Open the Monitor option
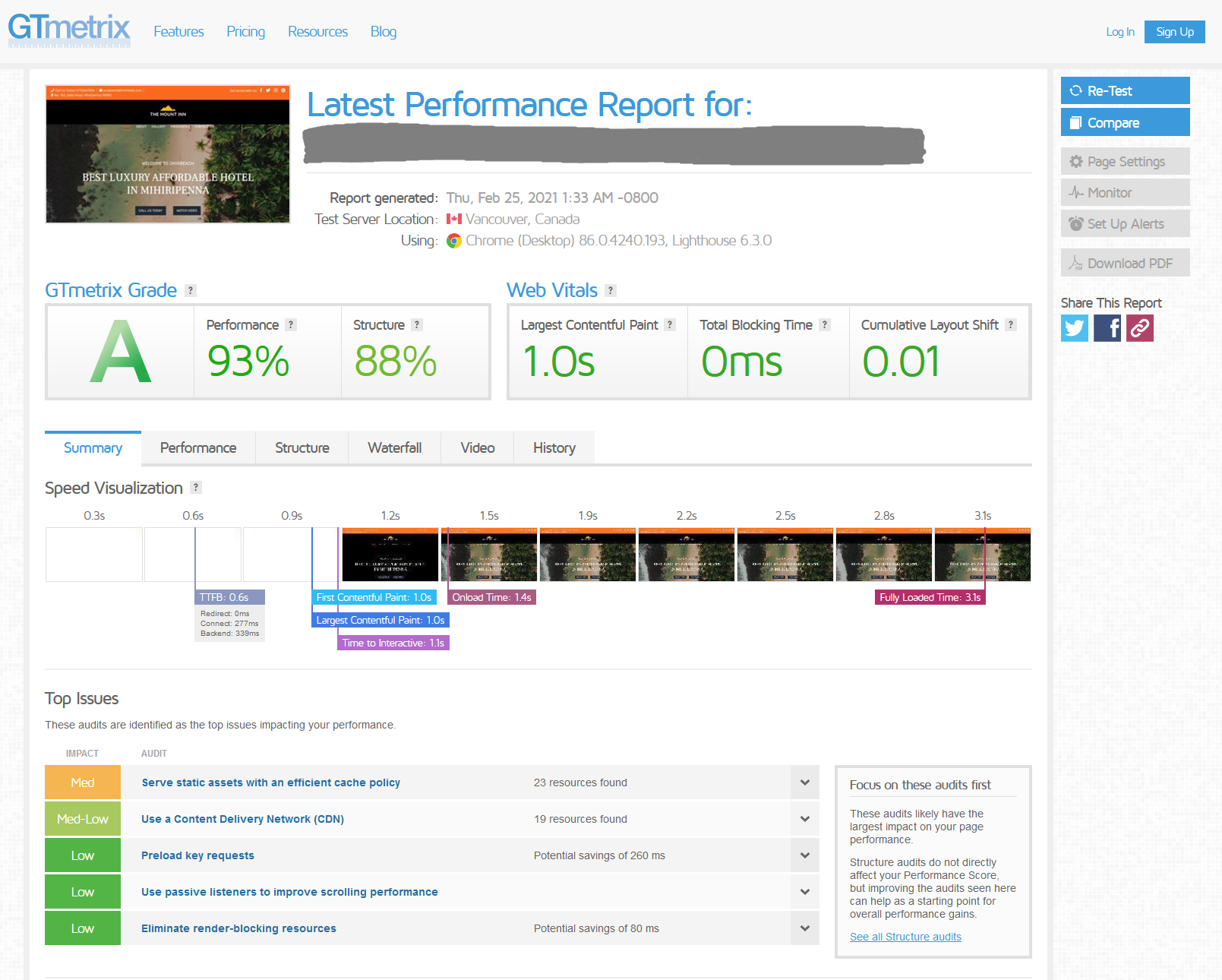1222x980 pixels. [x=1125, y=192]
